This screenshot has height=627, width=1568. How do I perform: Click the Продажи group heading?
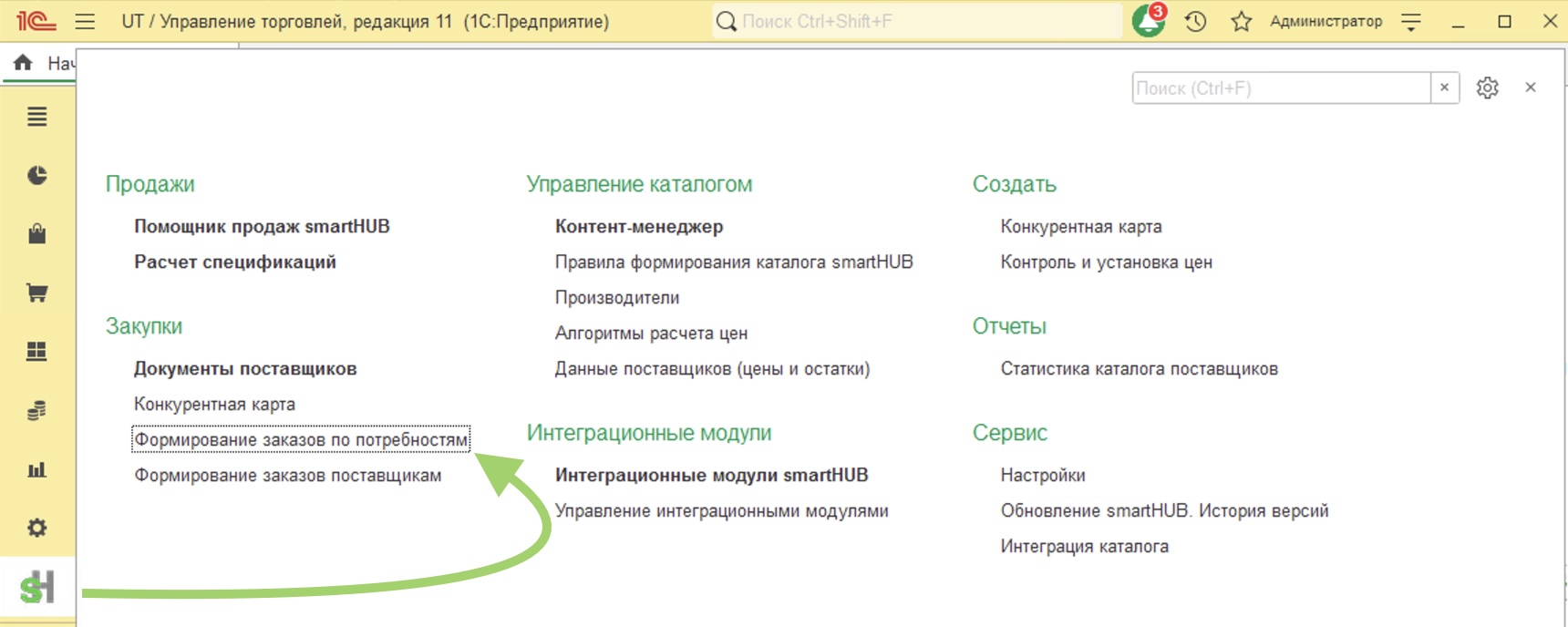click(150, 184)
